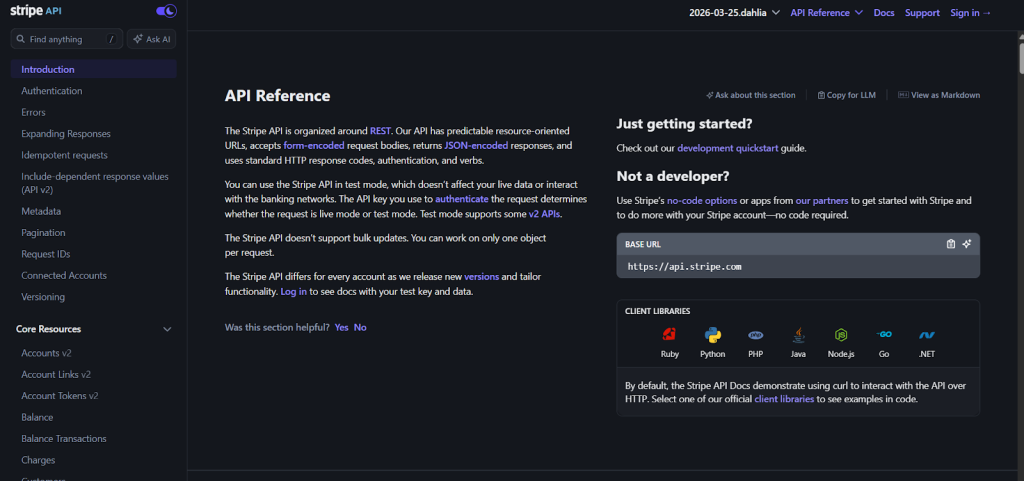Choose the PHP client library icon

tap(756, 335)
